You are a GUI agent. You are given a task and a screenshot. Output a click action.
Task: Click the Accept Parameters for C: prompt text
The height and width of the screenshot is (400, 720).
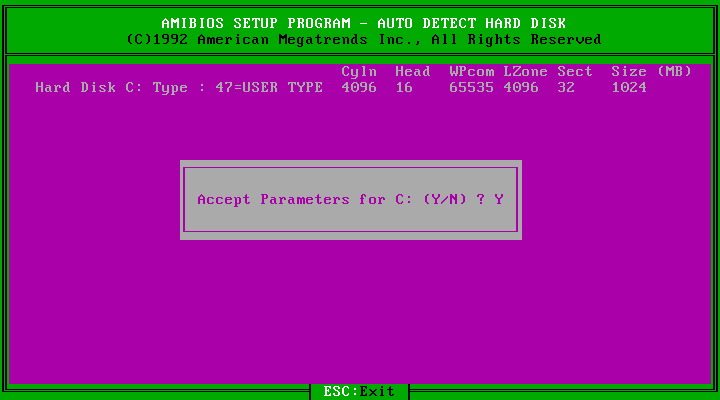[304, 199]
